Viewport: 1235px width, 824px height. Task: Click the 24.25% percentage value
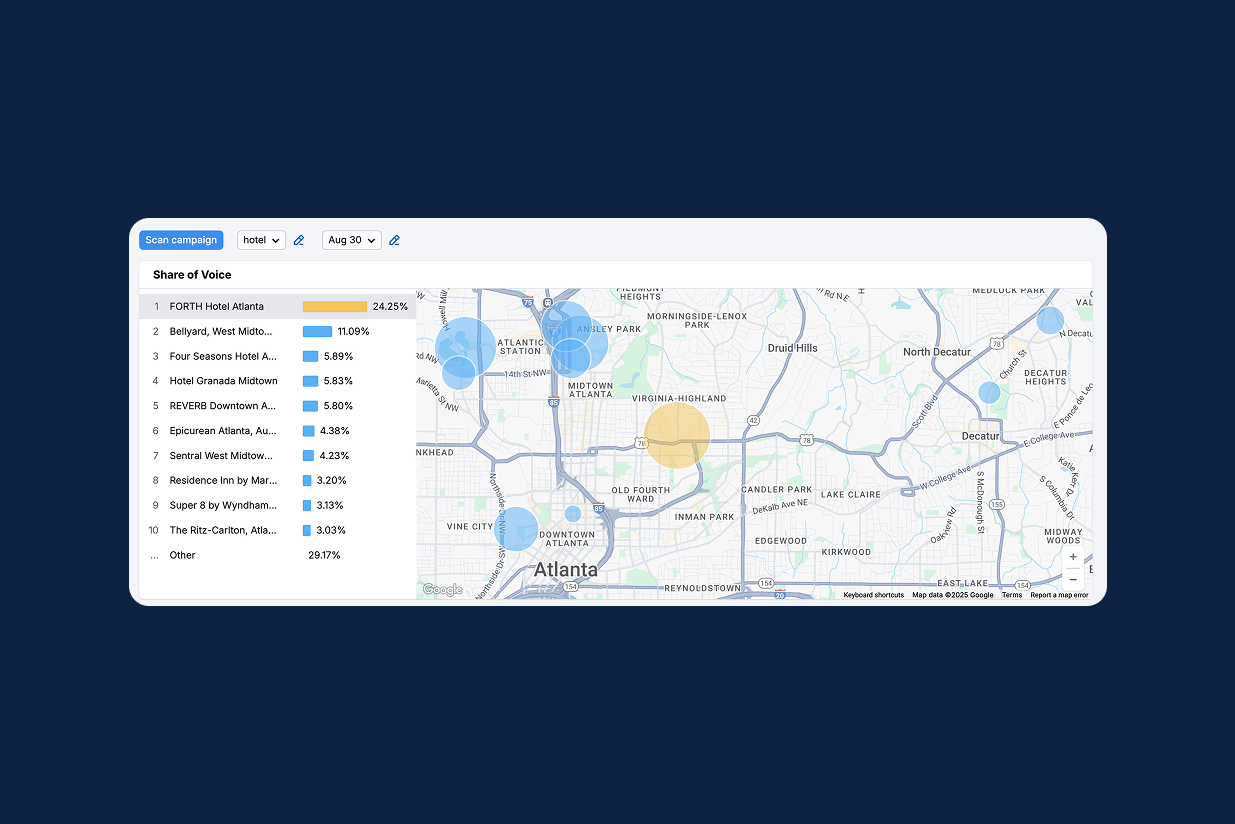[390, 306]
